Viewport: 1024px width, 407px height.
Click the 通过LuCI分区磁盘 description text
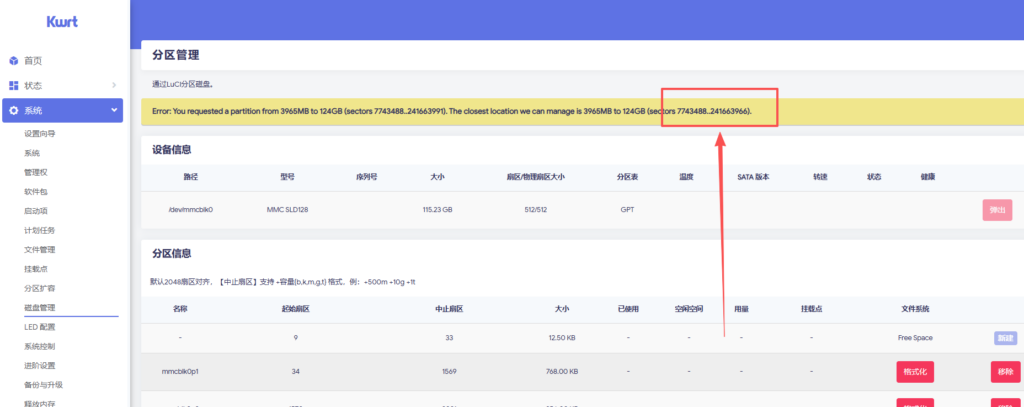(x=183, y=84)
